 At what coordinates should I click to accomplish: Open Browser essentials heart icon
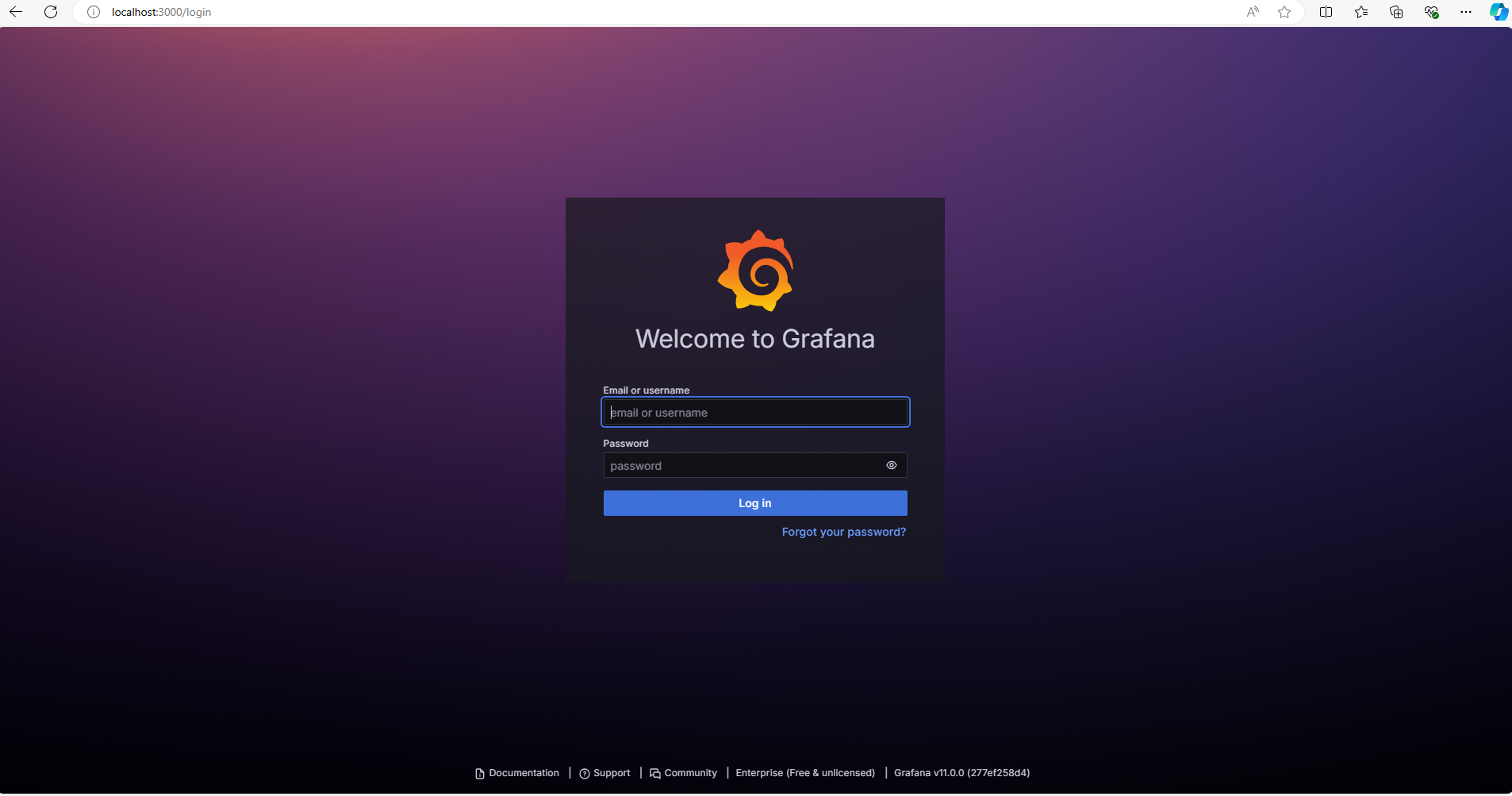[1431, 12]
